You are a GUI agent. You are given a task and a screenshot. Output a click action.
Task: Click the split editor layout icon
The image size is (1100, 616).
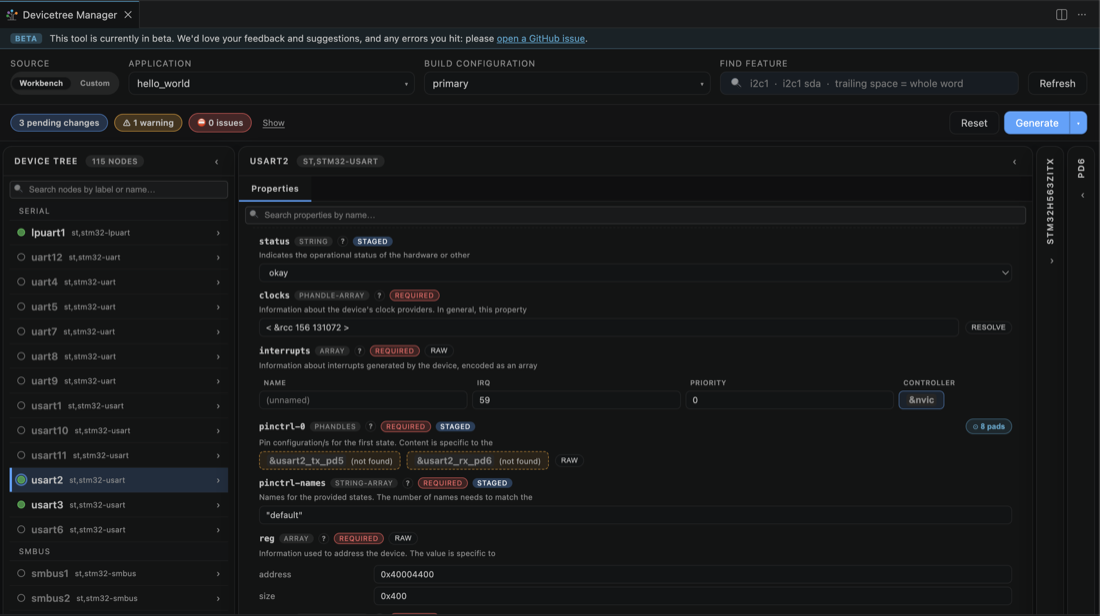pos(1061,15)
